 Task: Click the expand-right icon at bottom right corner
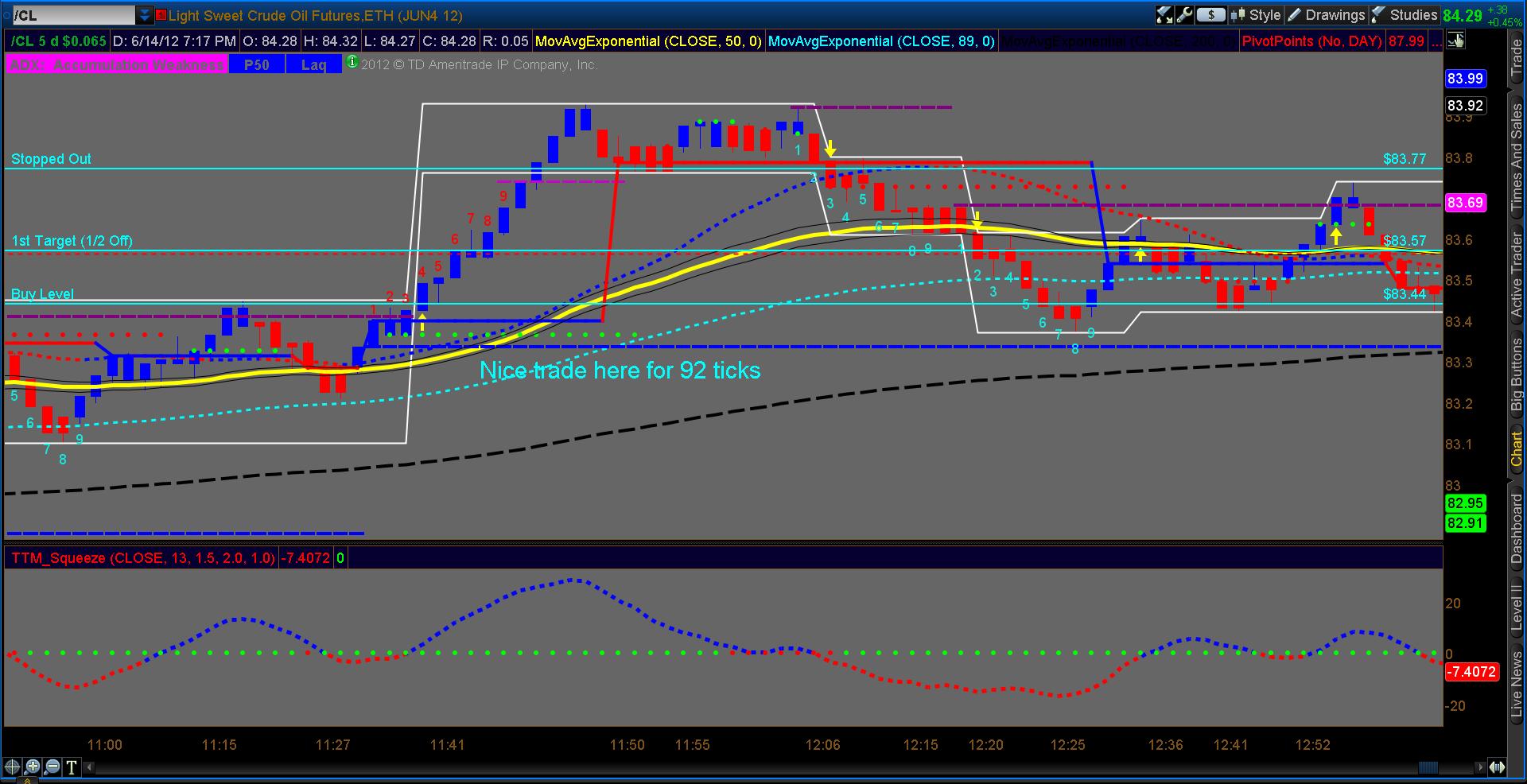(x=1497, y=767)
